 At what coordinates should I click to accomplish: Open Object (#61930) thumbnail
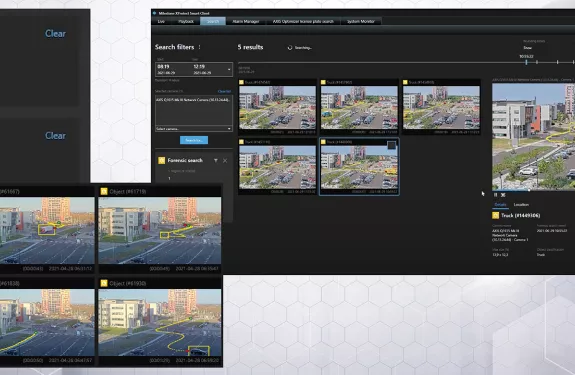point(160,323)
